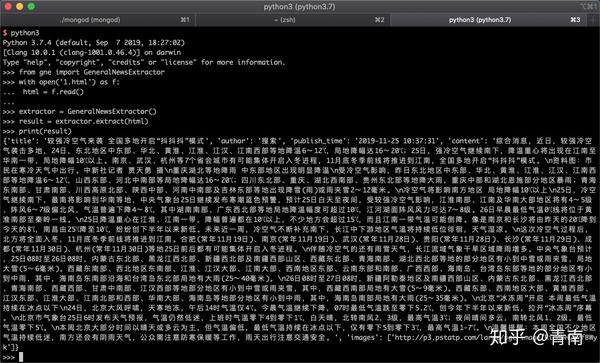Click the 'result = extractor.extract(html)' line
This screenshot has height=363, width=600.
83,121
